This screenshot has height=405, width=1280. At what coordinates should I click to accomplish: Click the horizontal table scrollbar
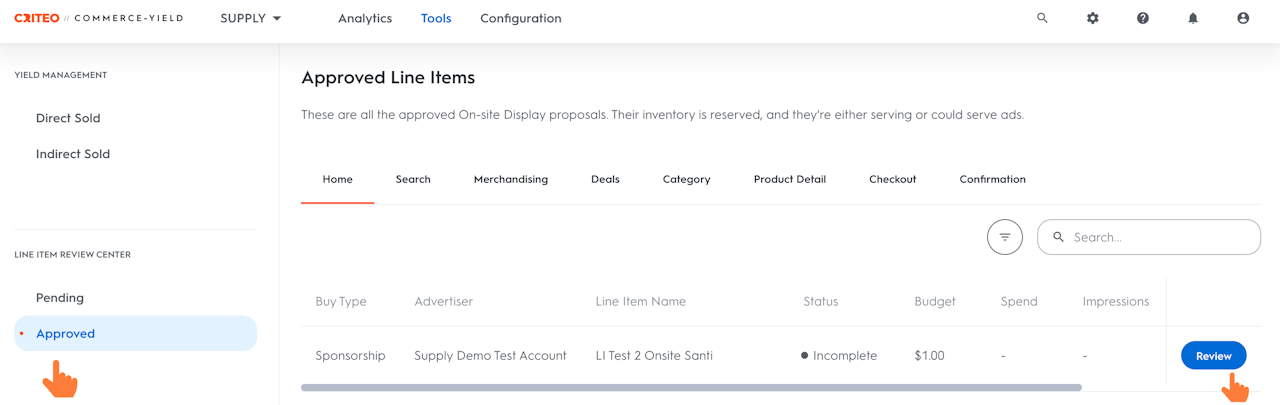point(690,387)
